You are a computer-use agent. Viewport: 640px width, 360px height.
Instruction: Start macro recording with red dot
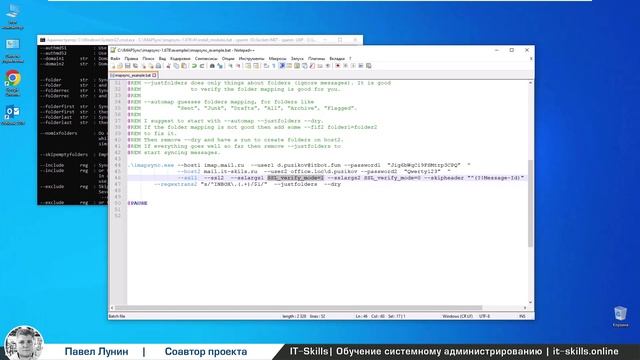coord(338,66)
